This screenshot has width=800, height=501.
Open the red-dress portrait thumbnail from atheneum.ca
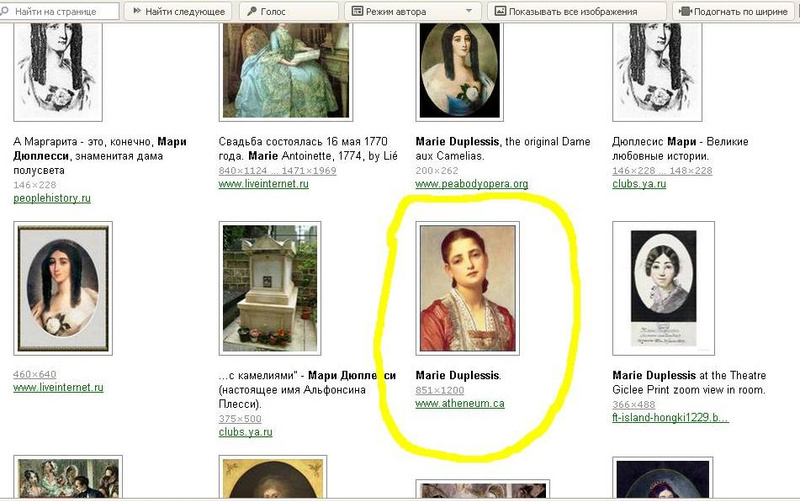point(467,288)
